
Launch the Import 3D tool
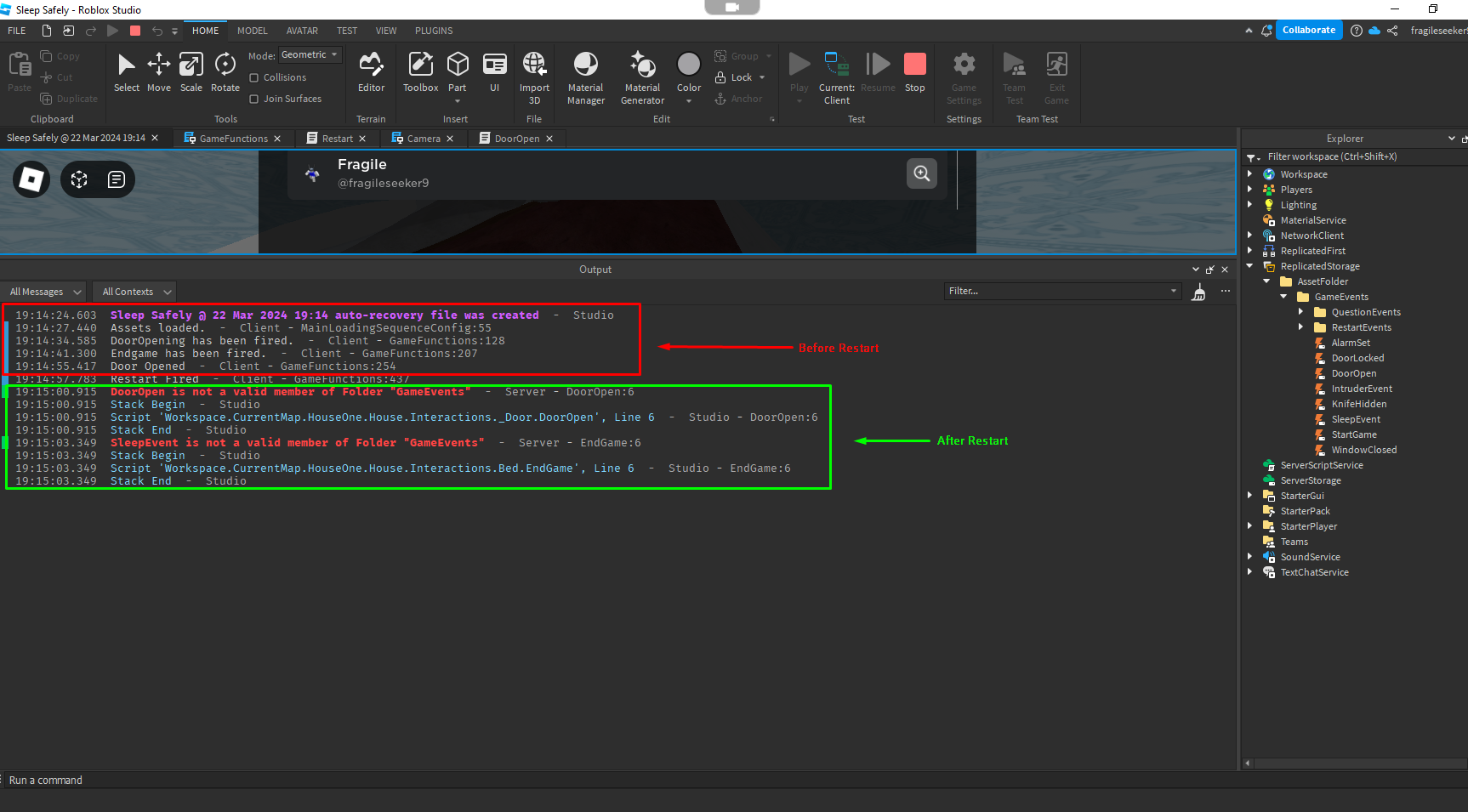tap(535, 75)
